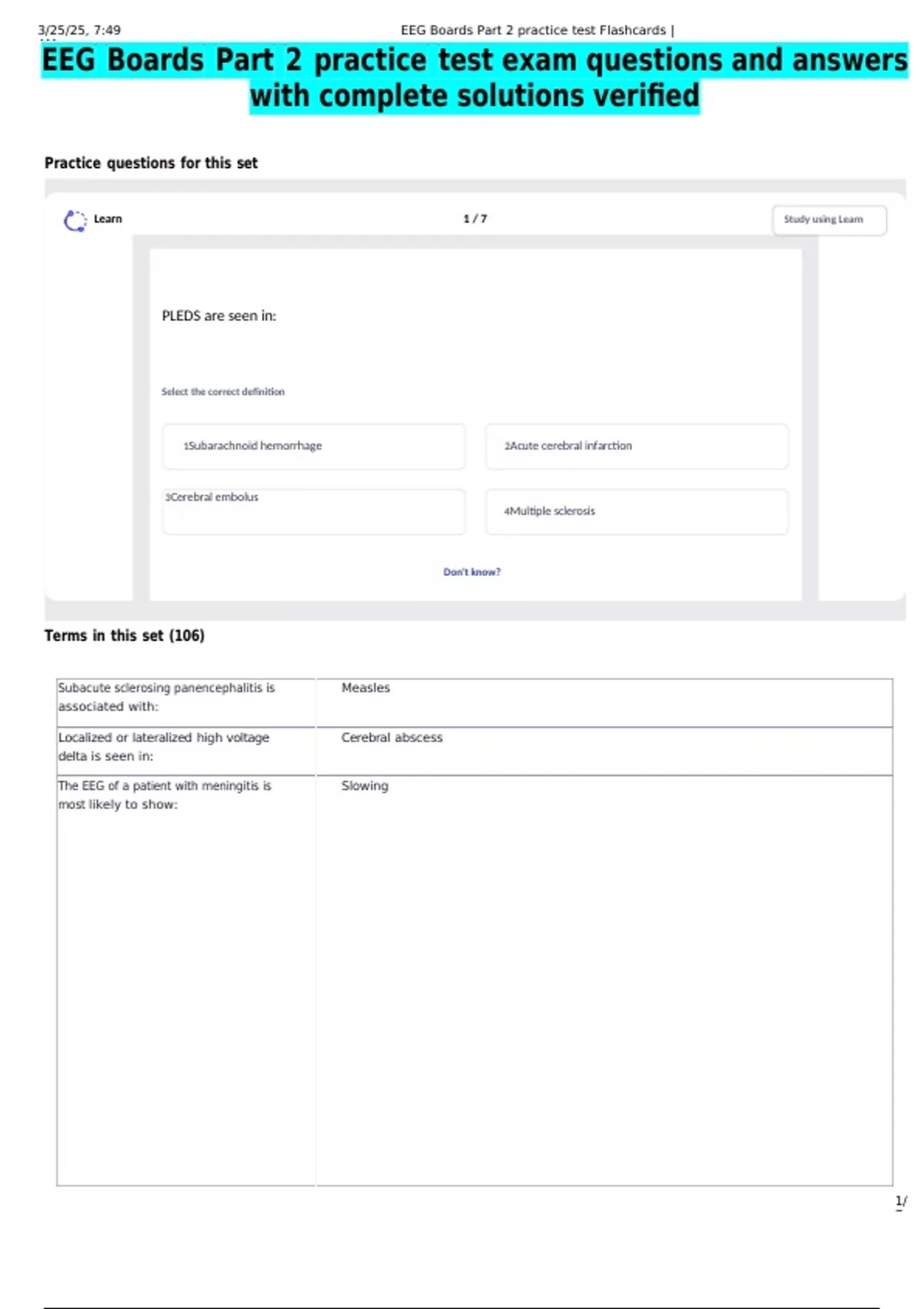924x1309 pixels.
Task: Click the Practice questions for this set heading
Action: click(x=151, y=163)
